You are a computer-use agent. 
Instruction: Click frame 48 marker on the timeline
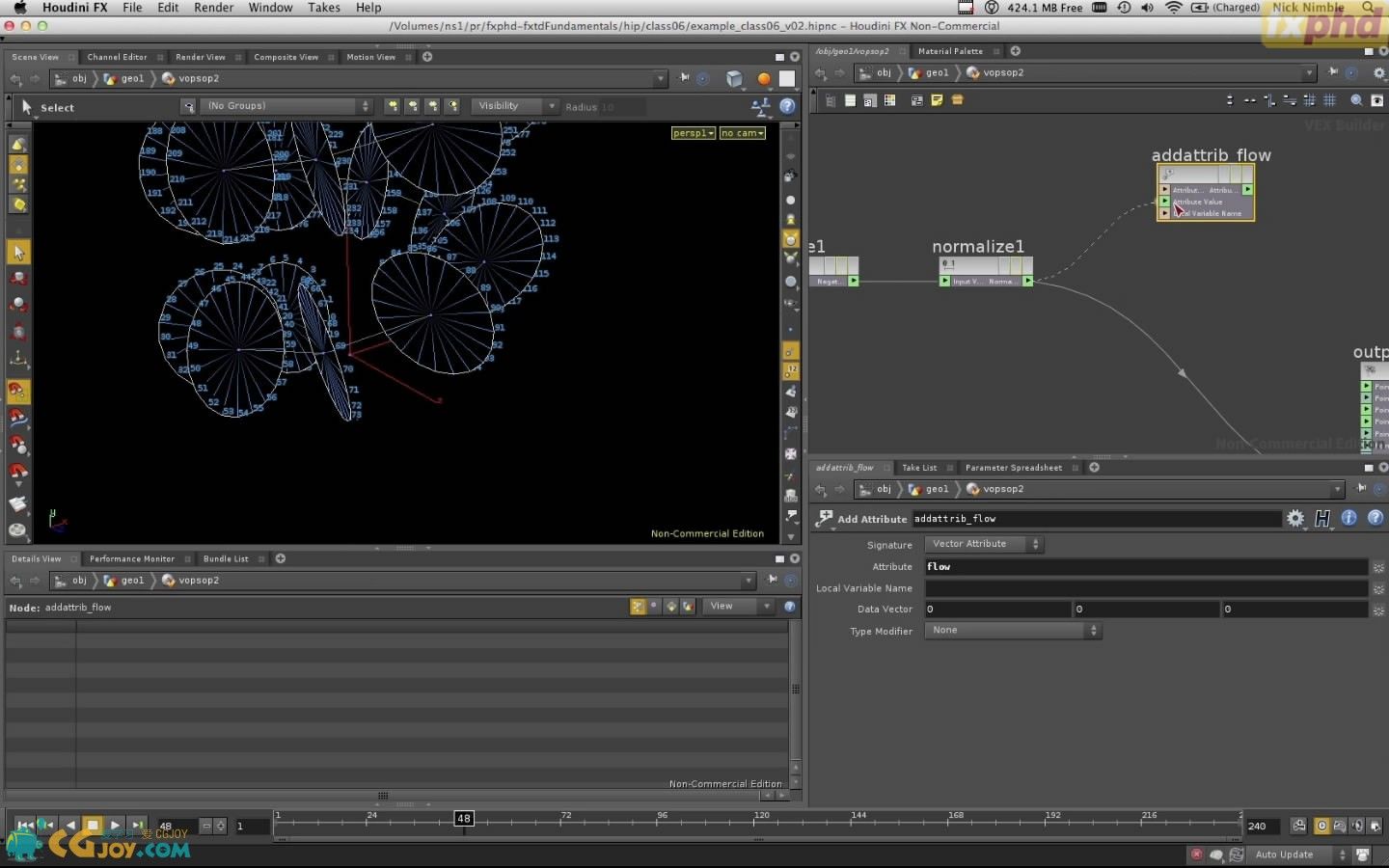tap(464, 819)
